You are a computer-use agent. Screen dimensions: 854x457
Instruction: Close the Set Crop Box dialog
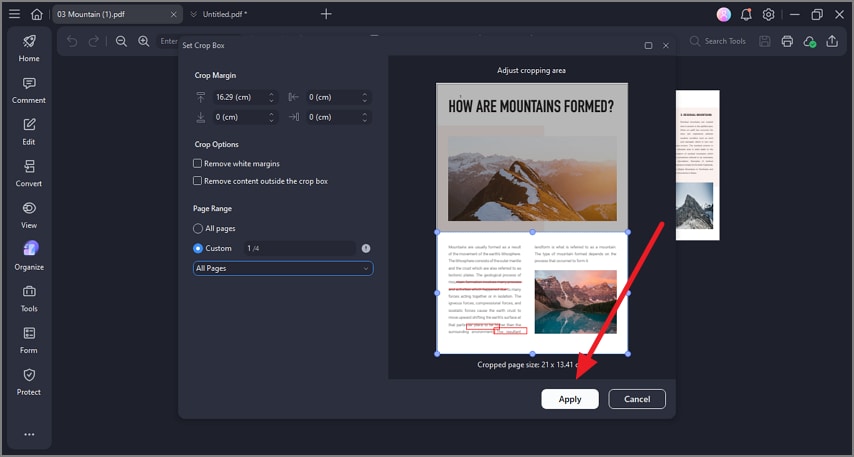[666, 46]
